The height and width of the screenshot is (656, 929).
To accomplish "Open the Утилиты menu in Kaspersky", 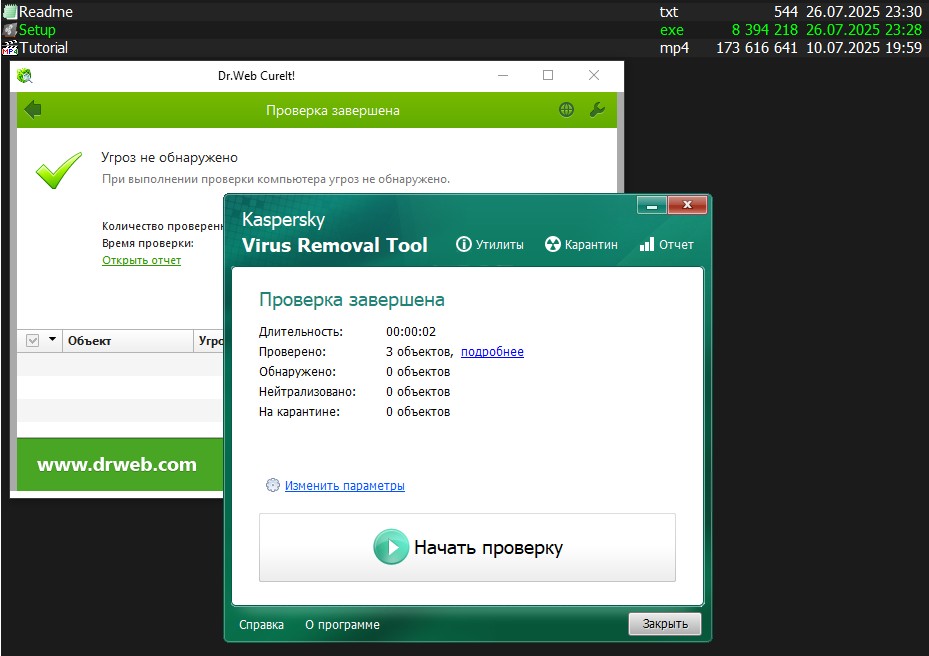I will click(x=490, y=245).
